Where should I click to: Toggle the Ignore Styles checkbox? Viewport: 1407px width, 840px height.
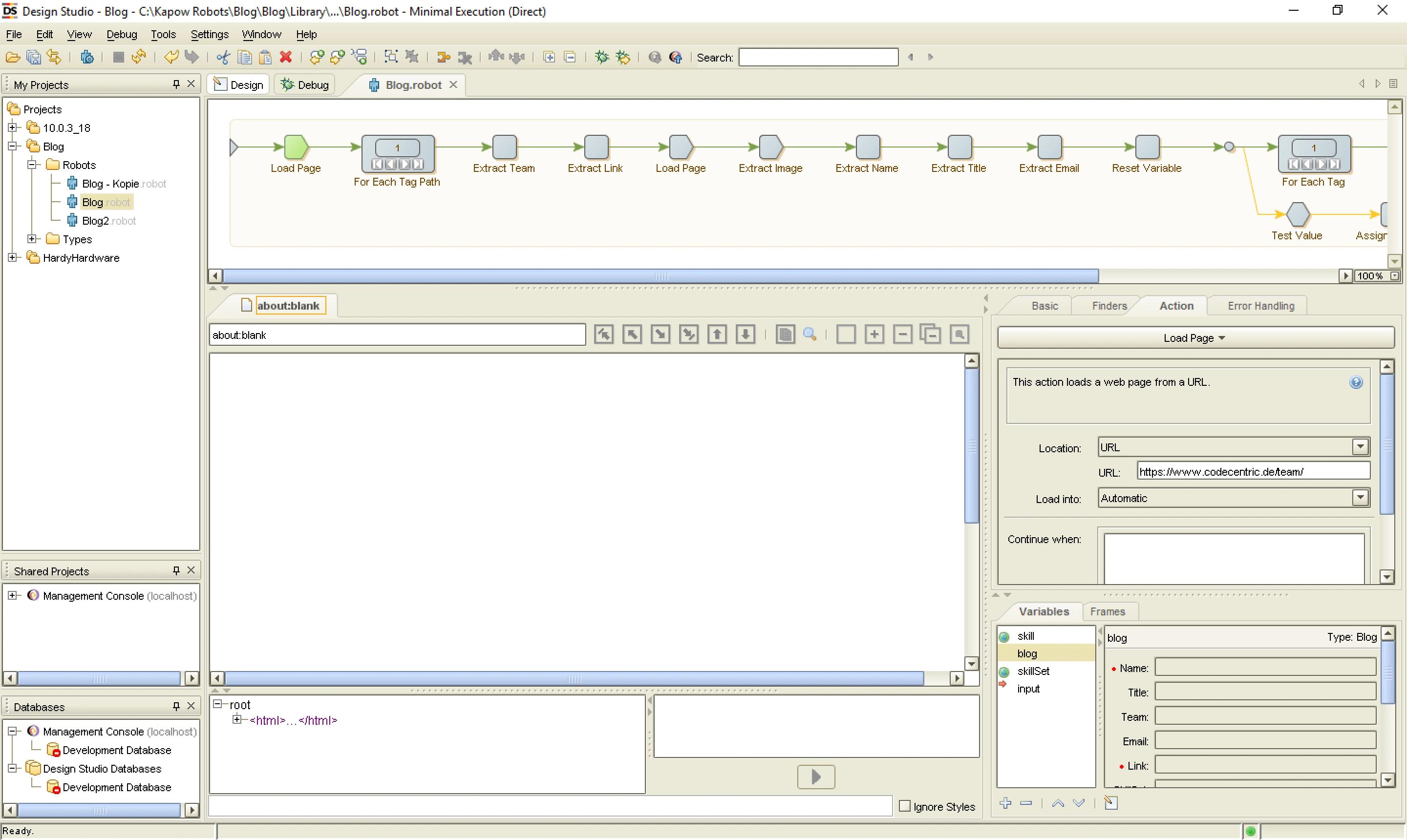pos(905,806)
